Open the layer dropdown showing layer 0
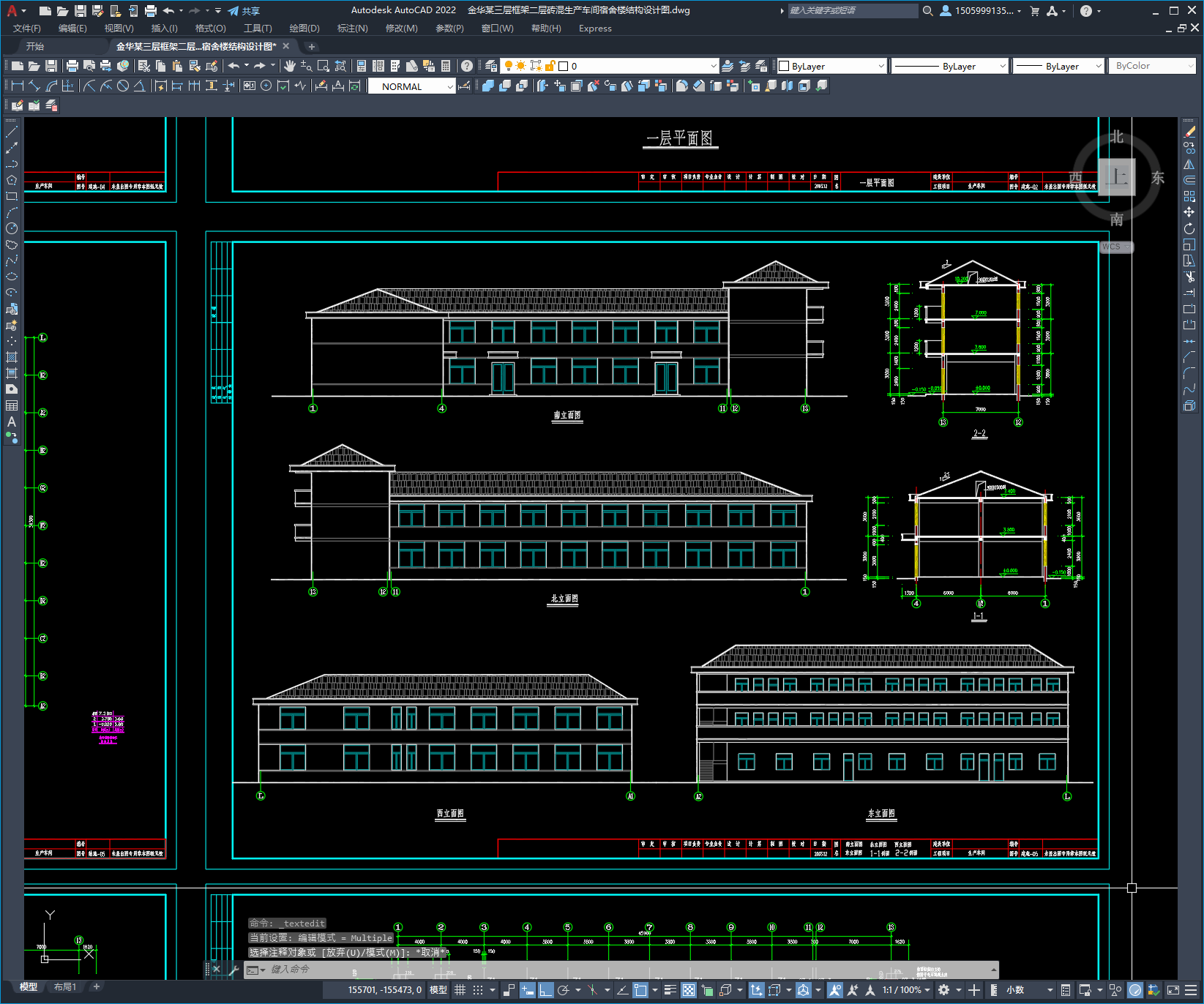This screenshot has height=1004, width=1204. pos(610,66)
